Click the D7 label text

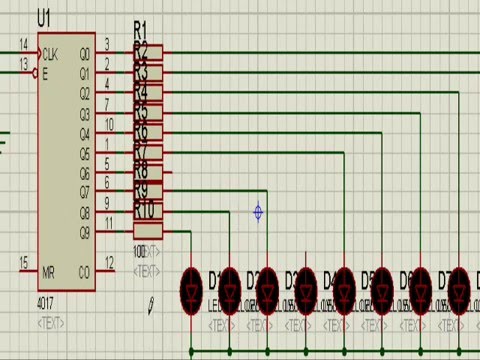click(x=444, y=280)
